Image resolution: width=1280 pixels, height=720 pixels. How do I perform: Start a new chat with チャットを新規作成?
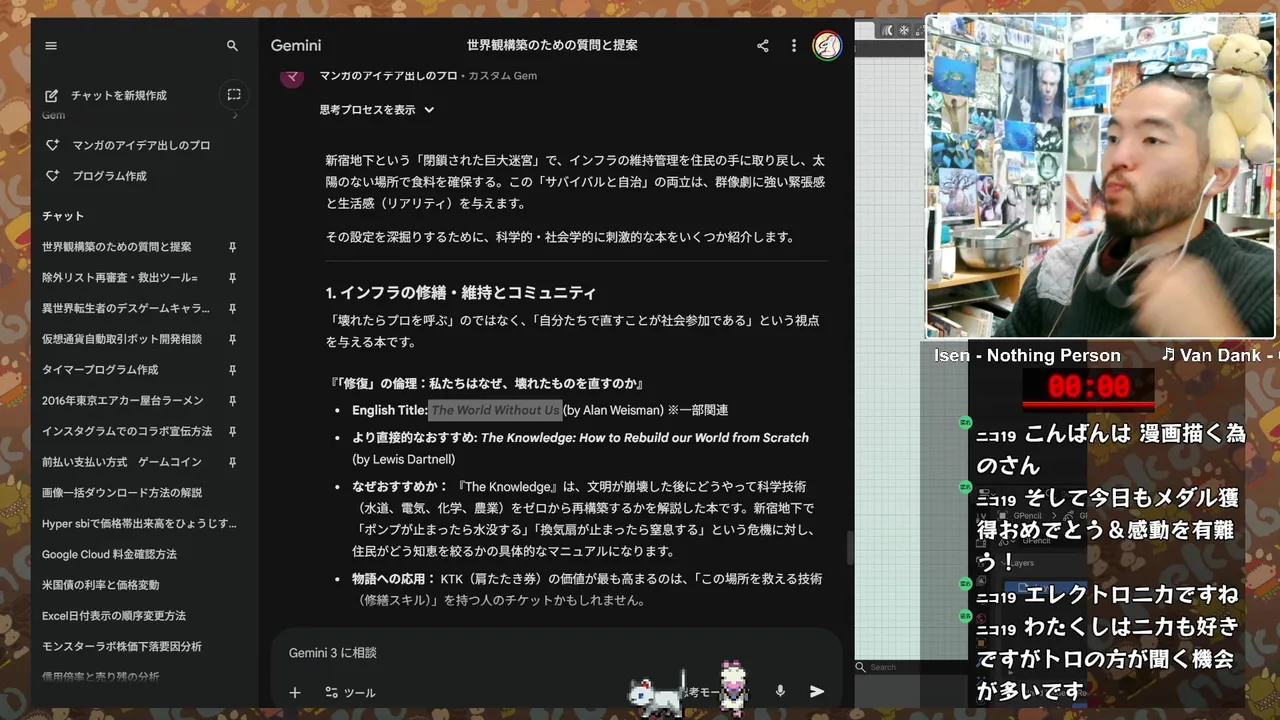pyautogui.click(x=106, y=95)
